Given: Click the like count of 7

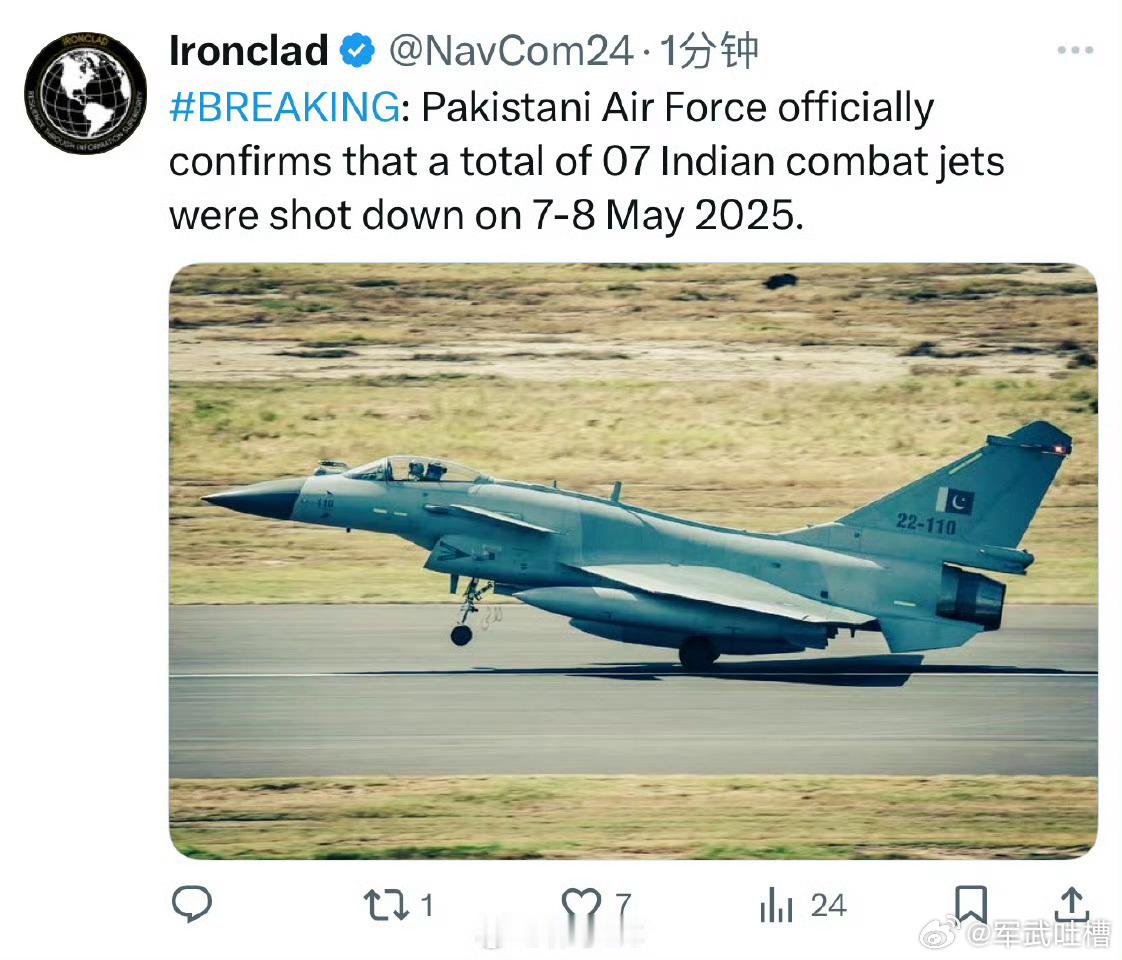Looking at the screenshot, I should click(x=623, y=906).
